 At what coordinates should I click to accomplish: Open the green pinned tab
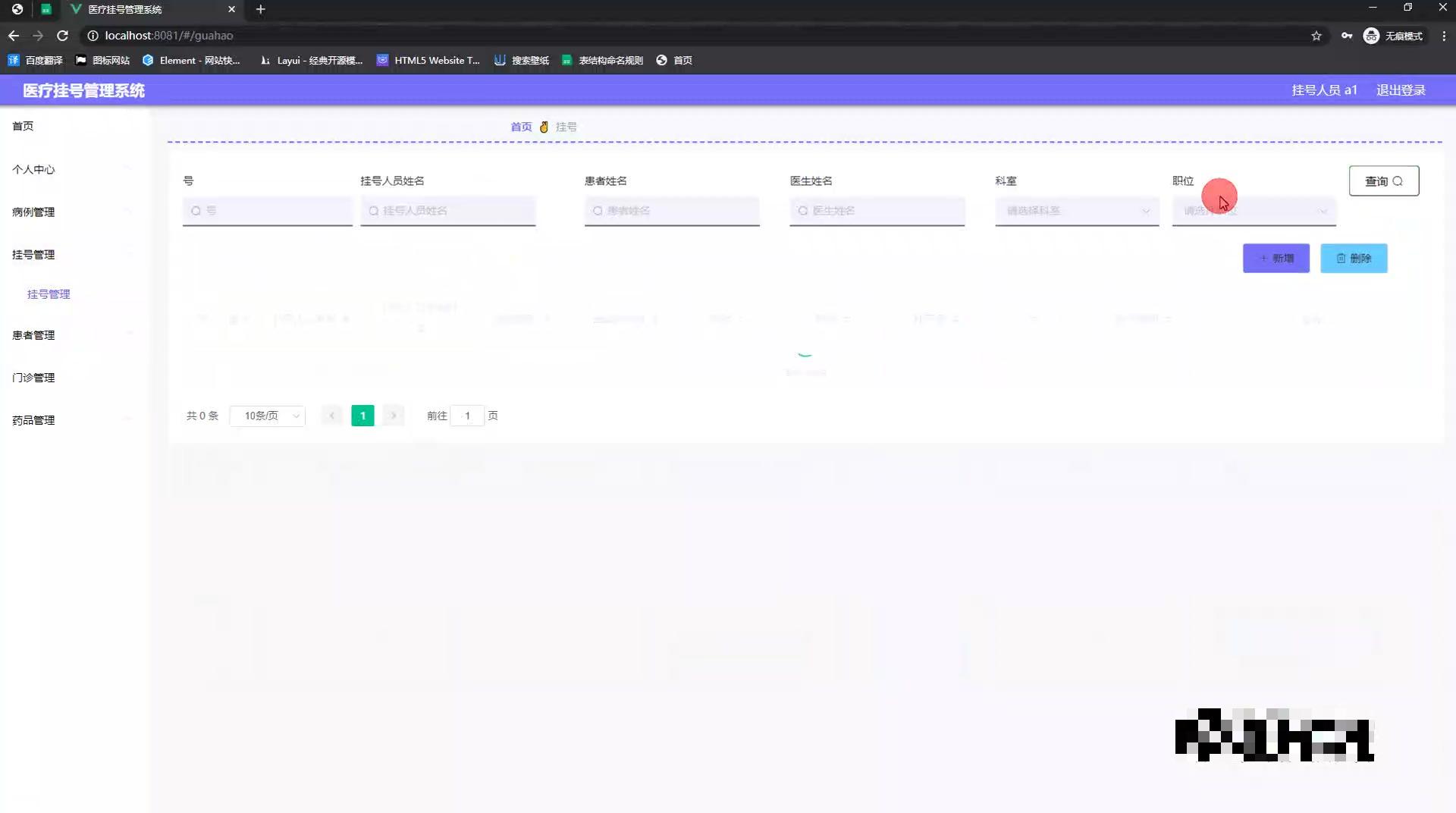pos(46,9)
